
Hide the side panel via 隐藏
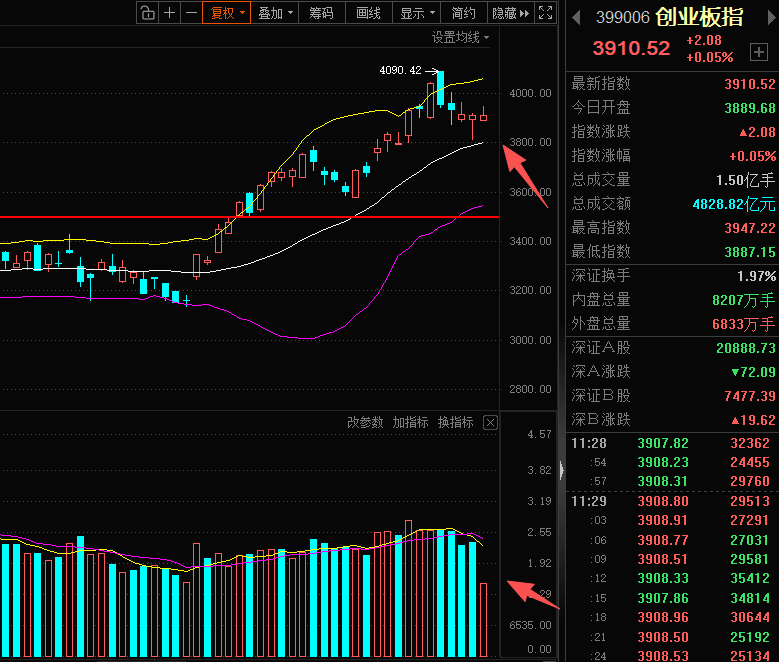(x=511, y=13)
